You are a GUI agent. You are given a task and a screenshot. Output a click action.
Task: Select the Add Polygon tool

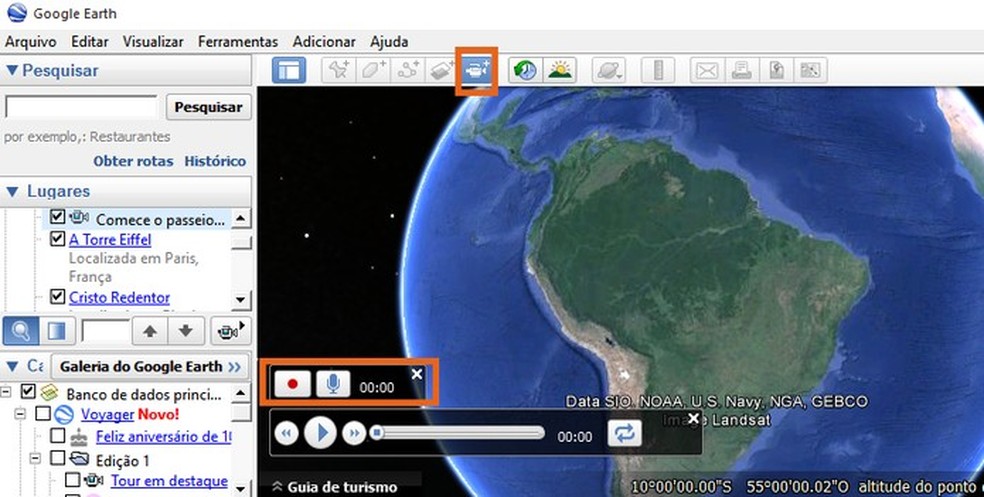point(373,70)
